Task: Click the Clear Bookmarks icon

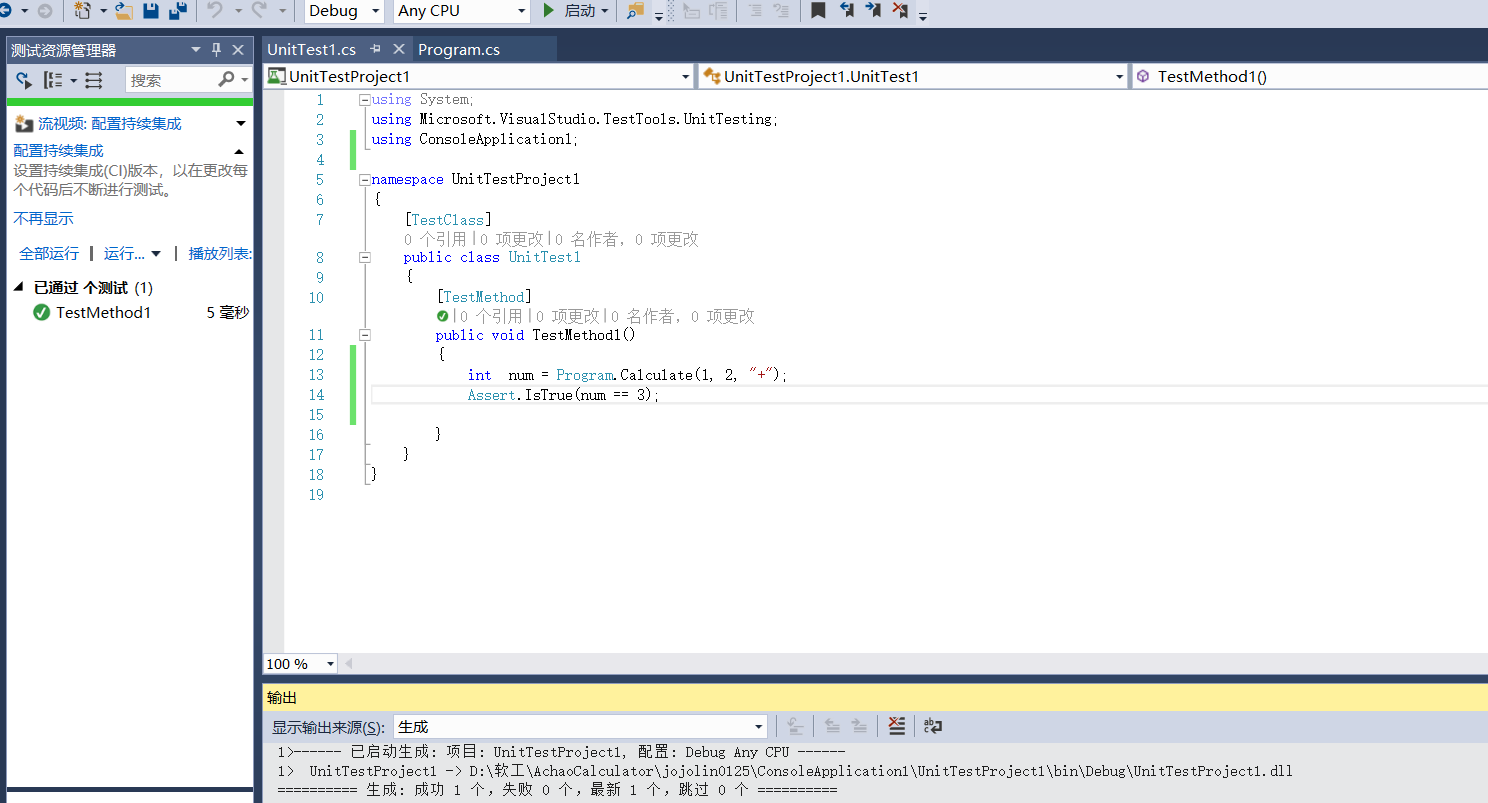Action: pos(900,11)
